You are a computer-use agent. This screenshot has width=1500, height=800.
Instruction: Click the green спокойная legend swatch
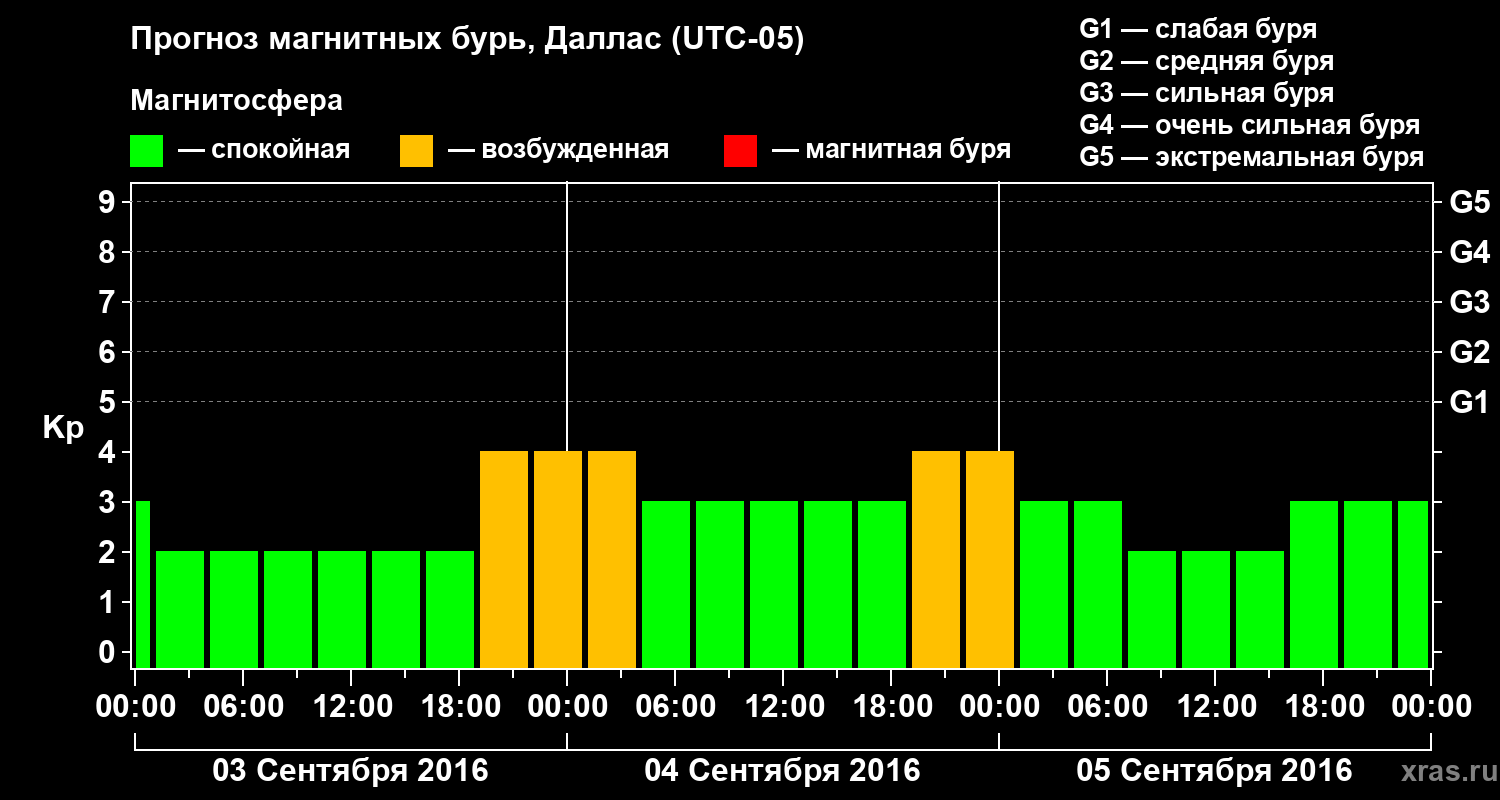pyautogui.click(x=146, y=151)
